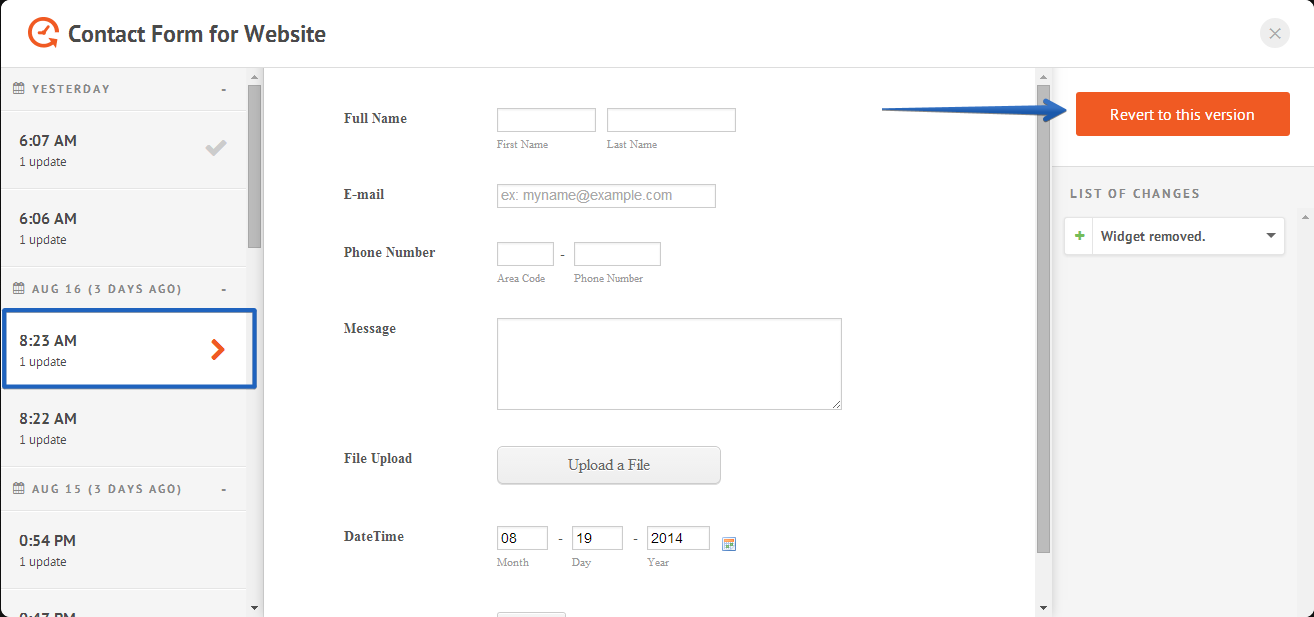The height and width of the screenshot is (617, 1314).
Task: Collapse the AUG 16 revision group
Action: tap(224, 290)
